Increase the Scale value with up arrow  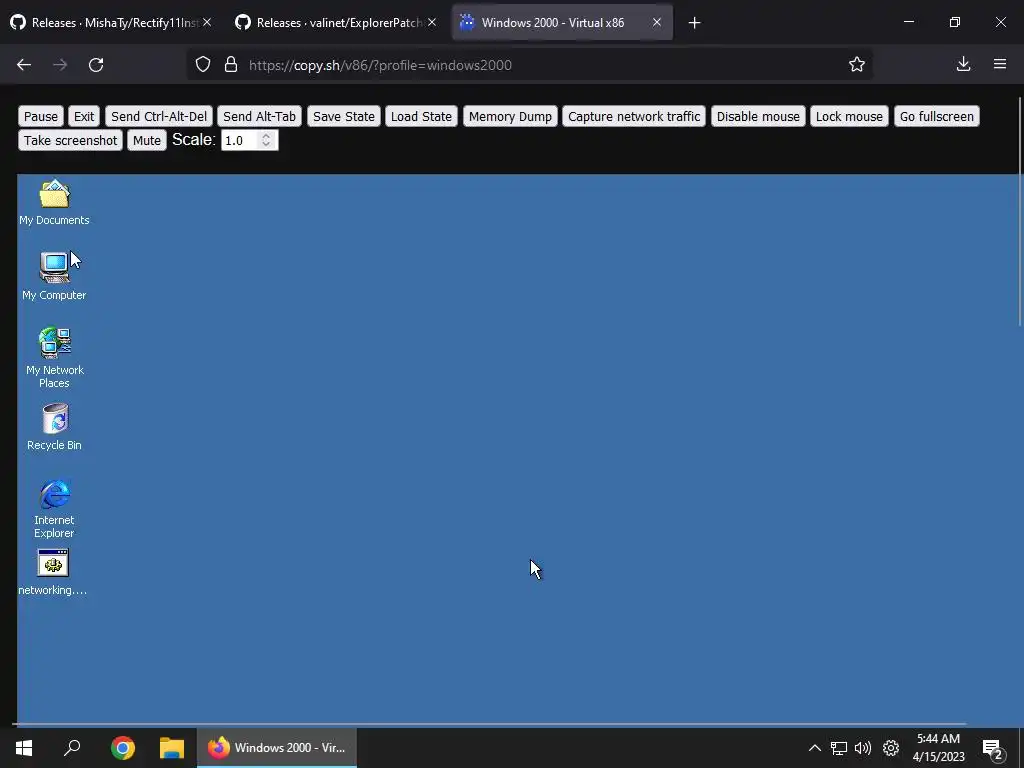266,136
